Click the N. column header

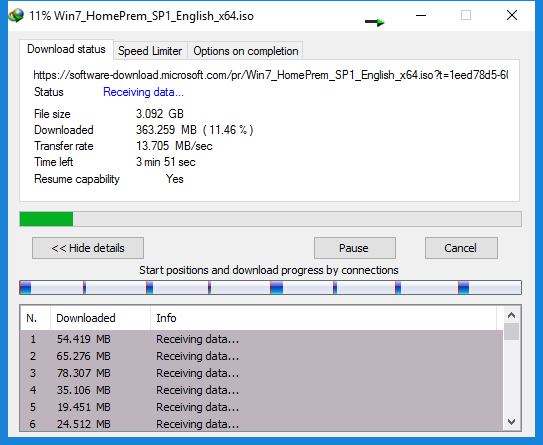click(35, 318)
